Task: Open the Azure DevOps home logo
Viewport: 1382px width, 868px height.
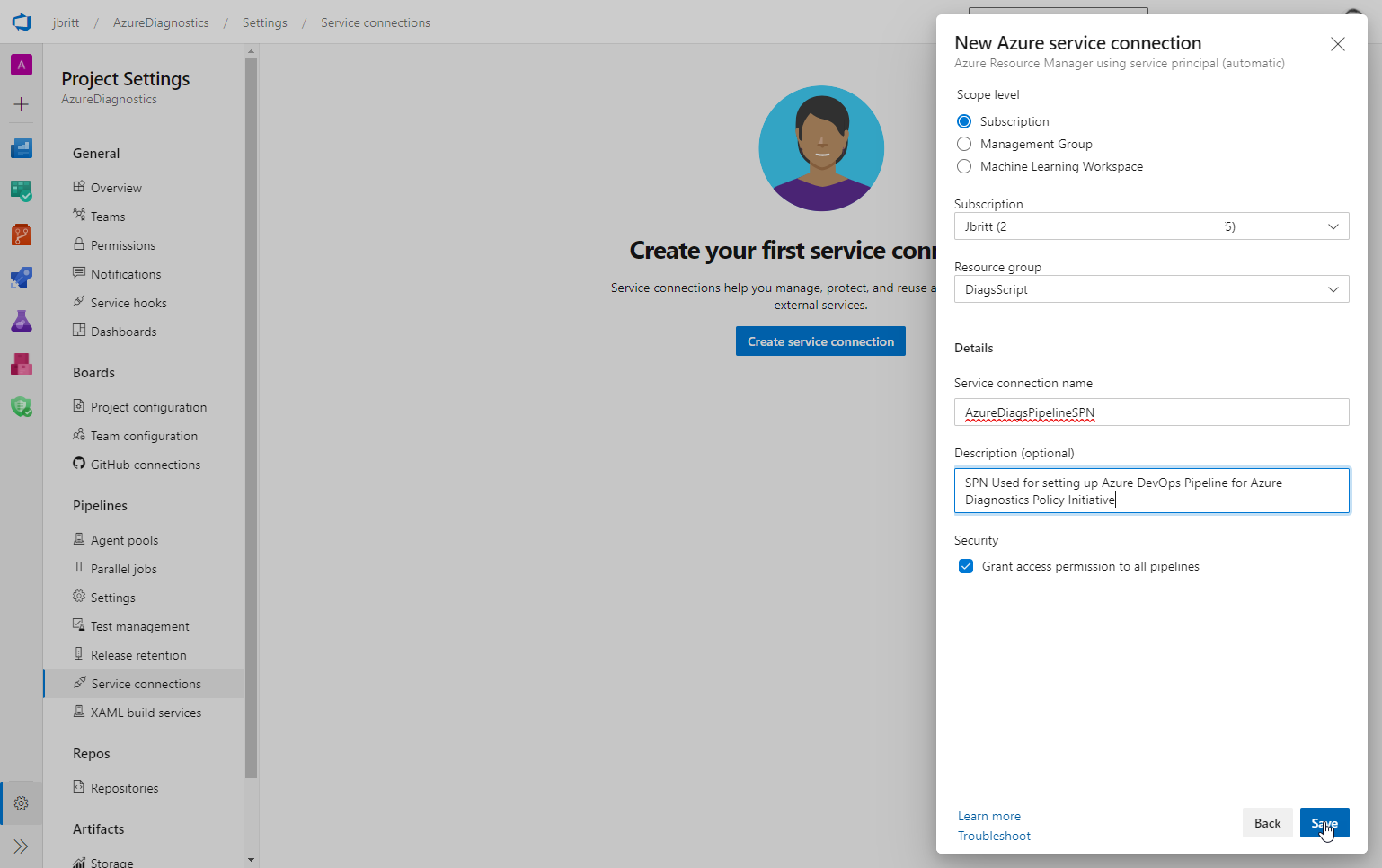Action: tap(22, 22)
